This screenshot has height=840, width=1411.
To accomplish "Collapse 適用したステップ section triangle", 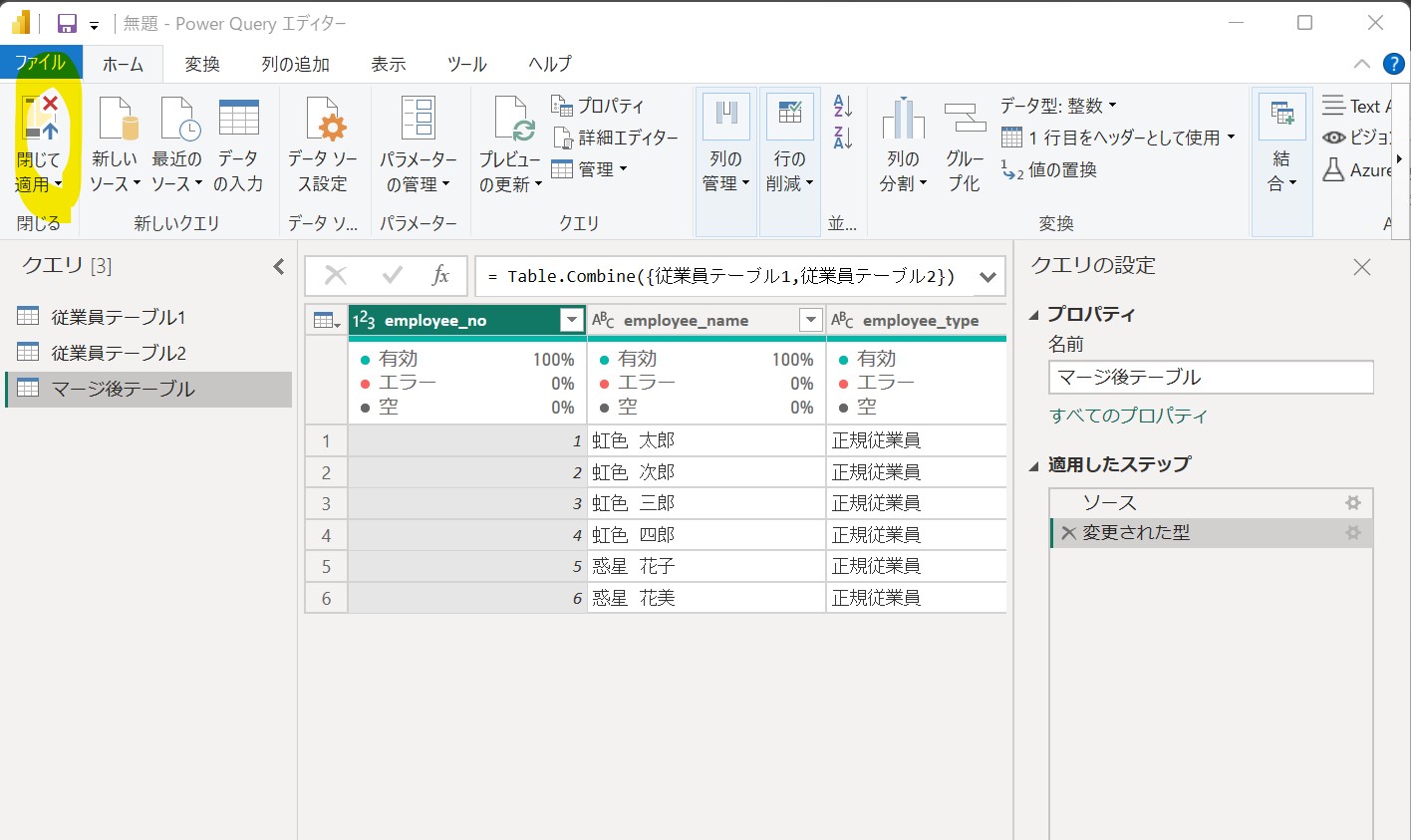I will 1033,465.
